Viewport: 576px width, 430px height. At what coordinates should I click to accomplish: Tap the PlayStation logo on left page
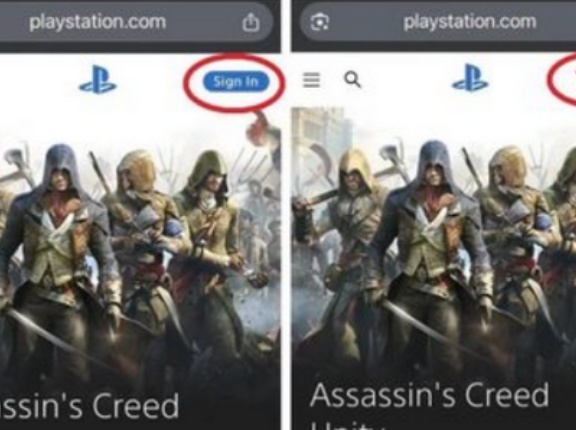98,79
